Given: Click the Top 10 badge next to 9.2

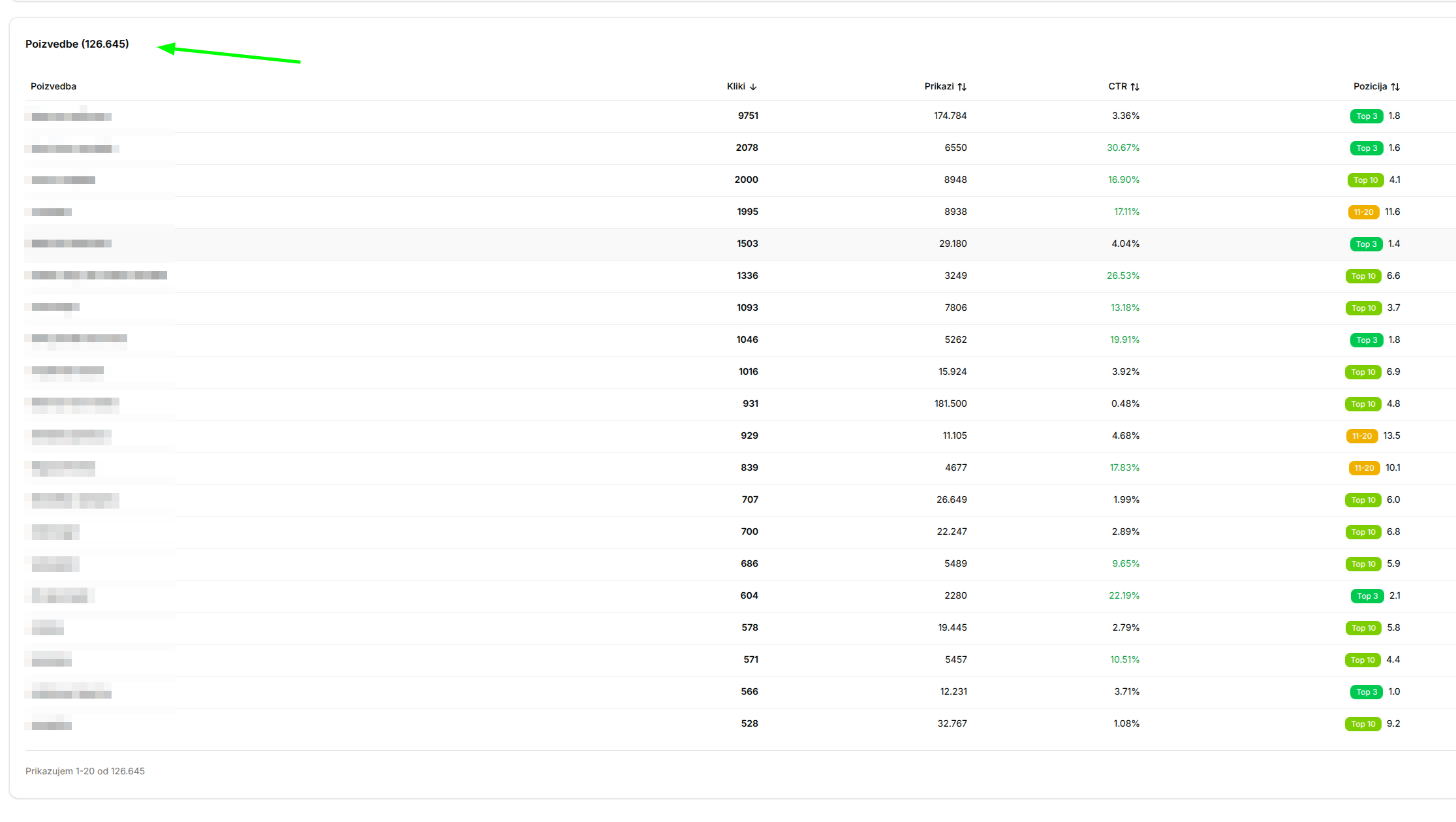Looking at the screenshot, I should pyautogui.click(x=1363, y=724).
